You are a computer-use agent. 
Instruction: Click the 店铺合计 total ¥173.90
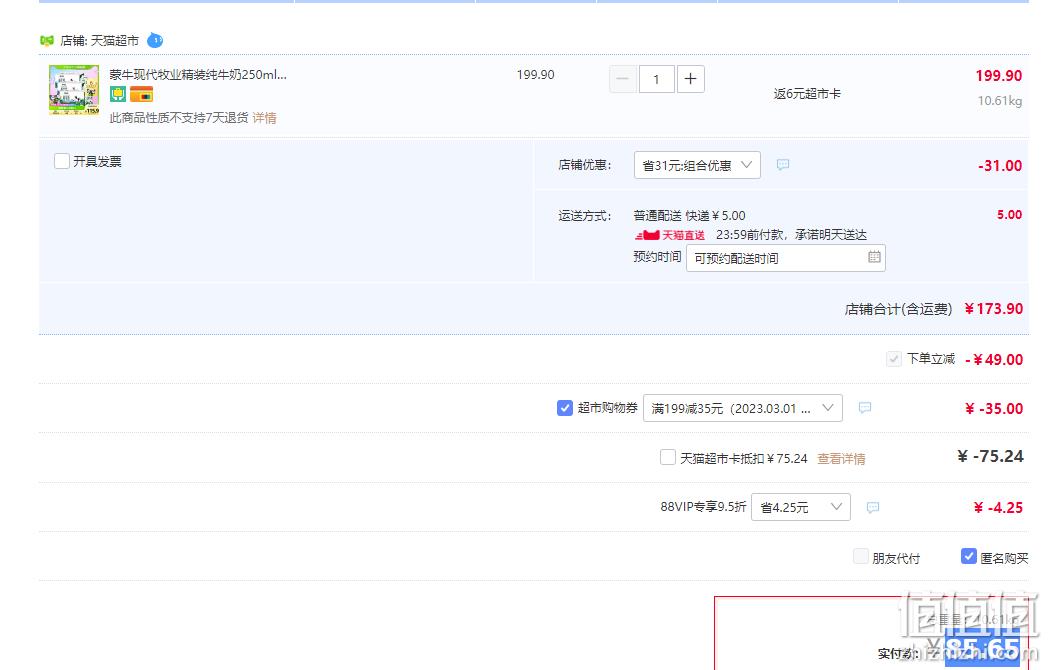click(993, 308)
